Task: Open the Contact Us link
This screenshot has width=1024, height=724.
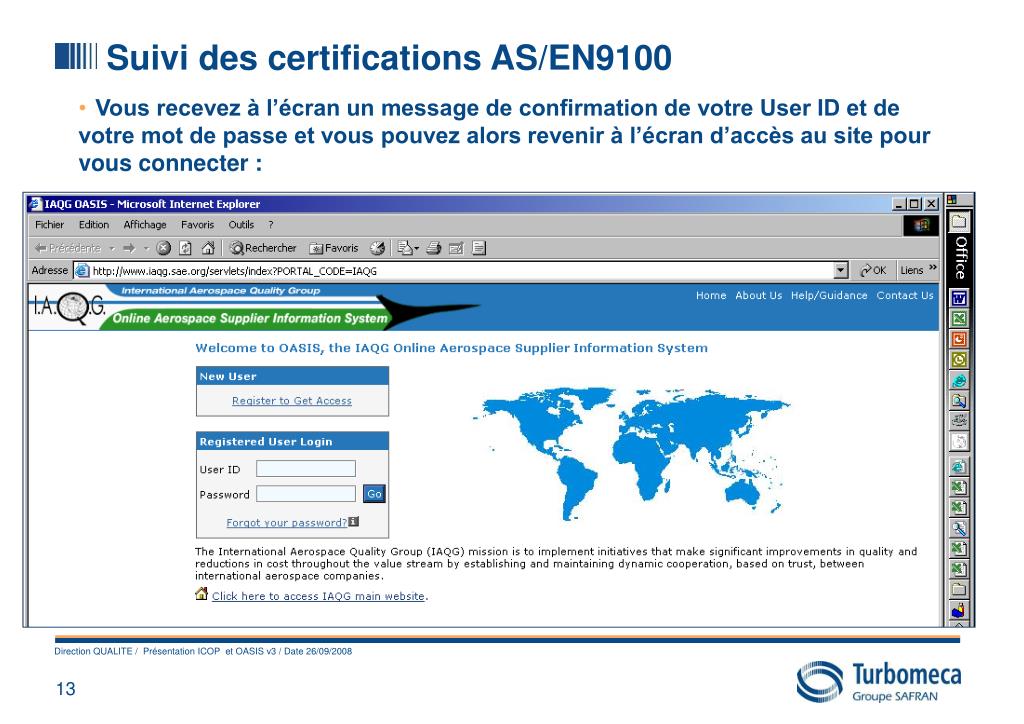Action: [905, 296]
